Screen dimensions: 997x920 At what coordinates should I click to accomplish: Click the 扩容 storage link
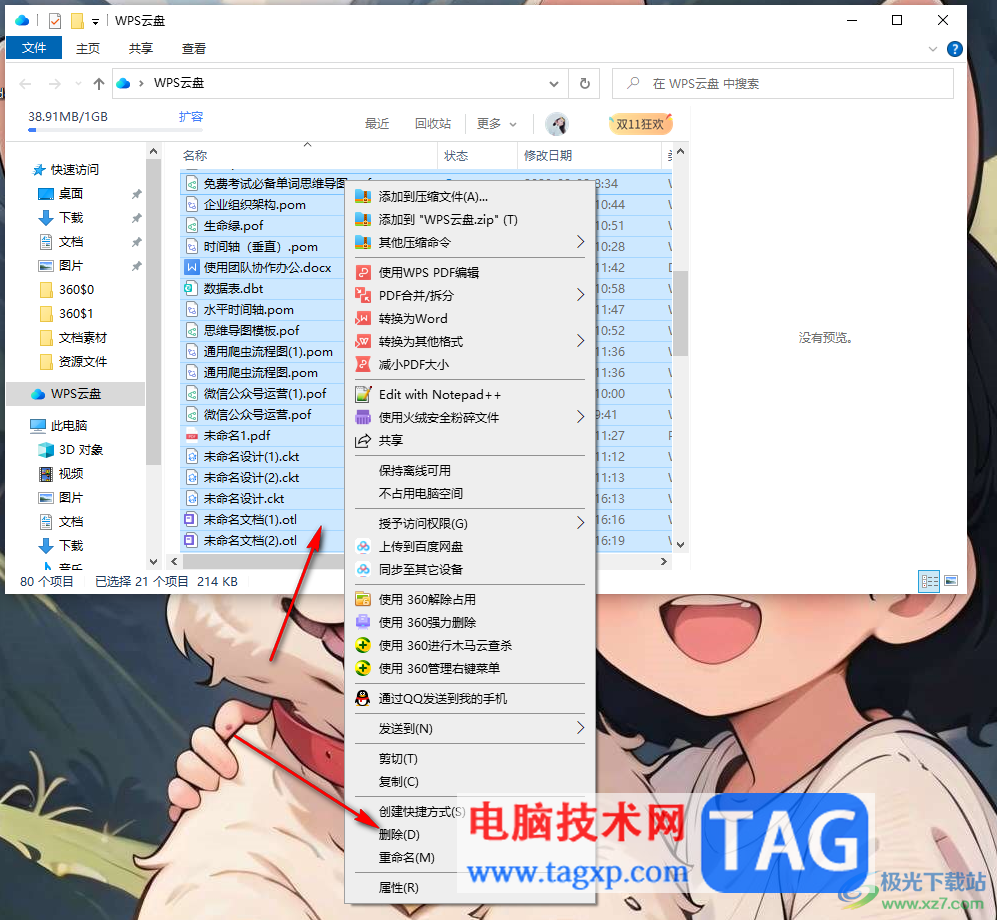tap(191, 116)
